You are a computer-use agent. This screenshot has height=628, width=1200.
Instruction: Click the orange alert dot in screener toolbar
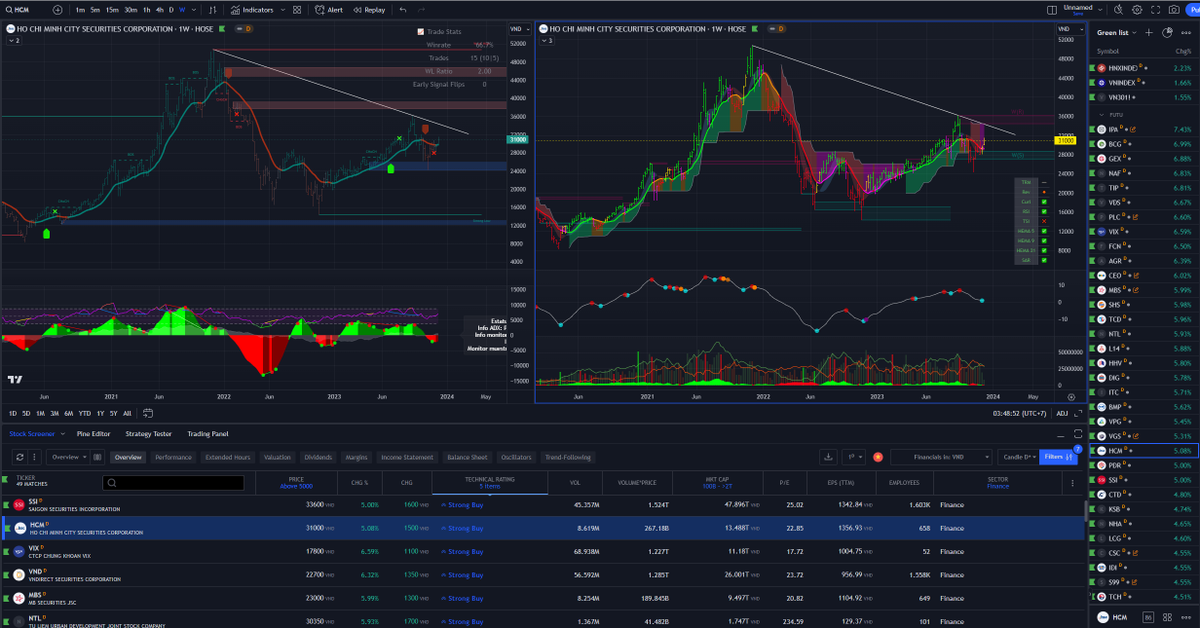878,457
